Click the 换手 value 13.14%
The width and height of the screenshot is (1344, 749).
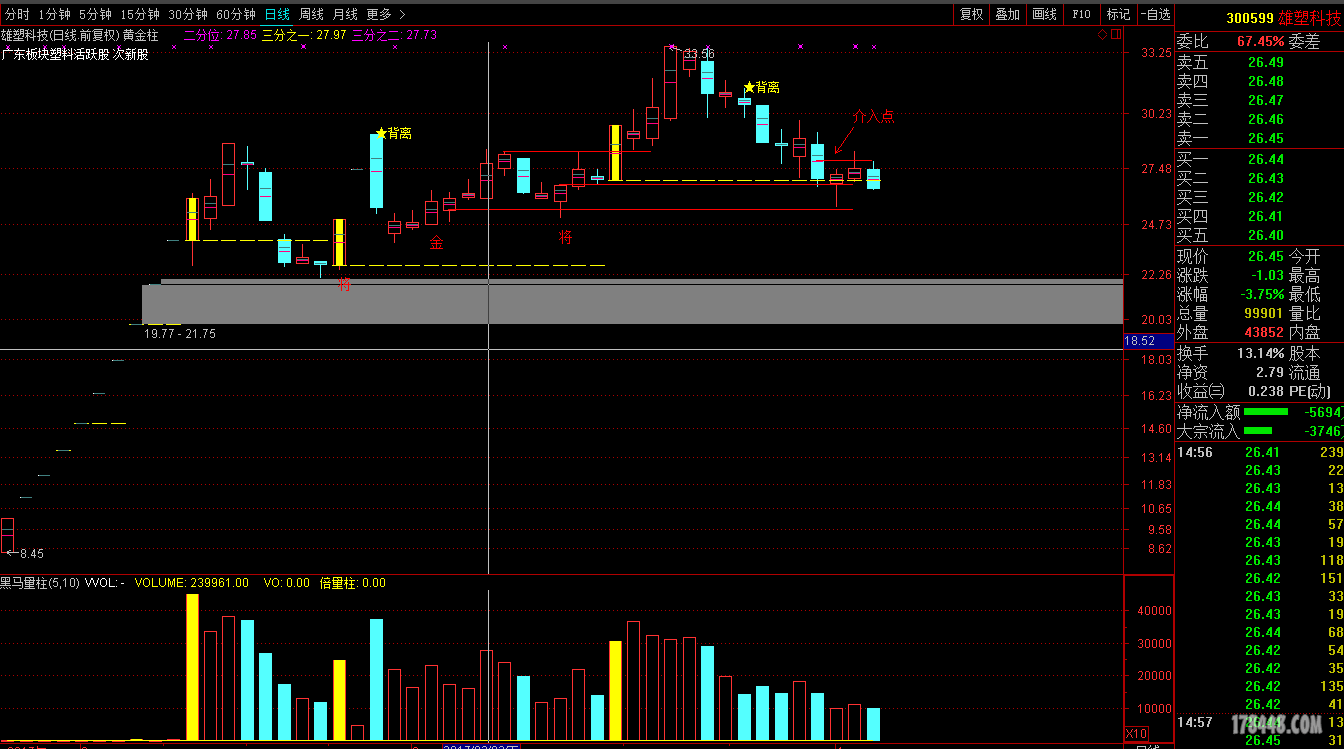point(1260,353)
